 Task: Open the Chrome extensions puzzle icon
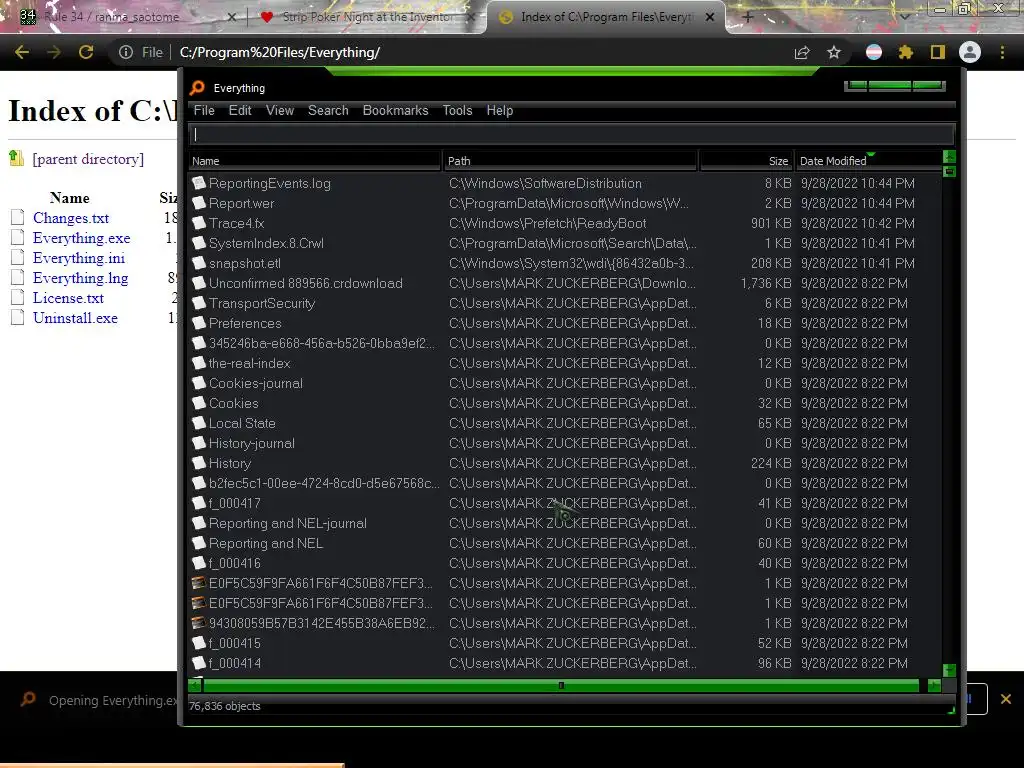coord(905,52)
